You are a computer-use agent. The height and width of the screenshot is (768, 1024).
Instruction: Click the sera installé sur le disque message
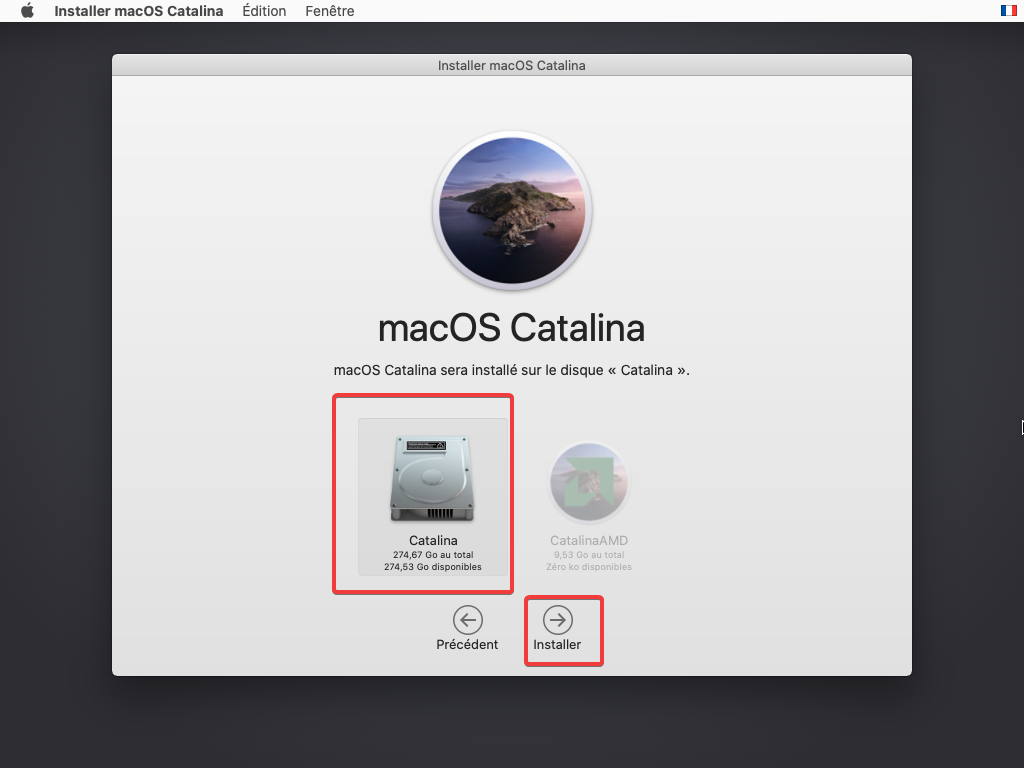511,370
